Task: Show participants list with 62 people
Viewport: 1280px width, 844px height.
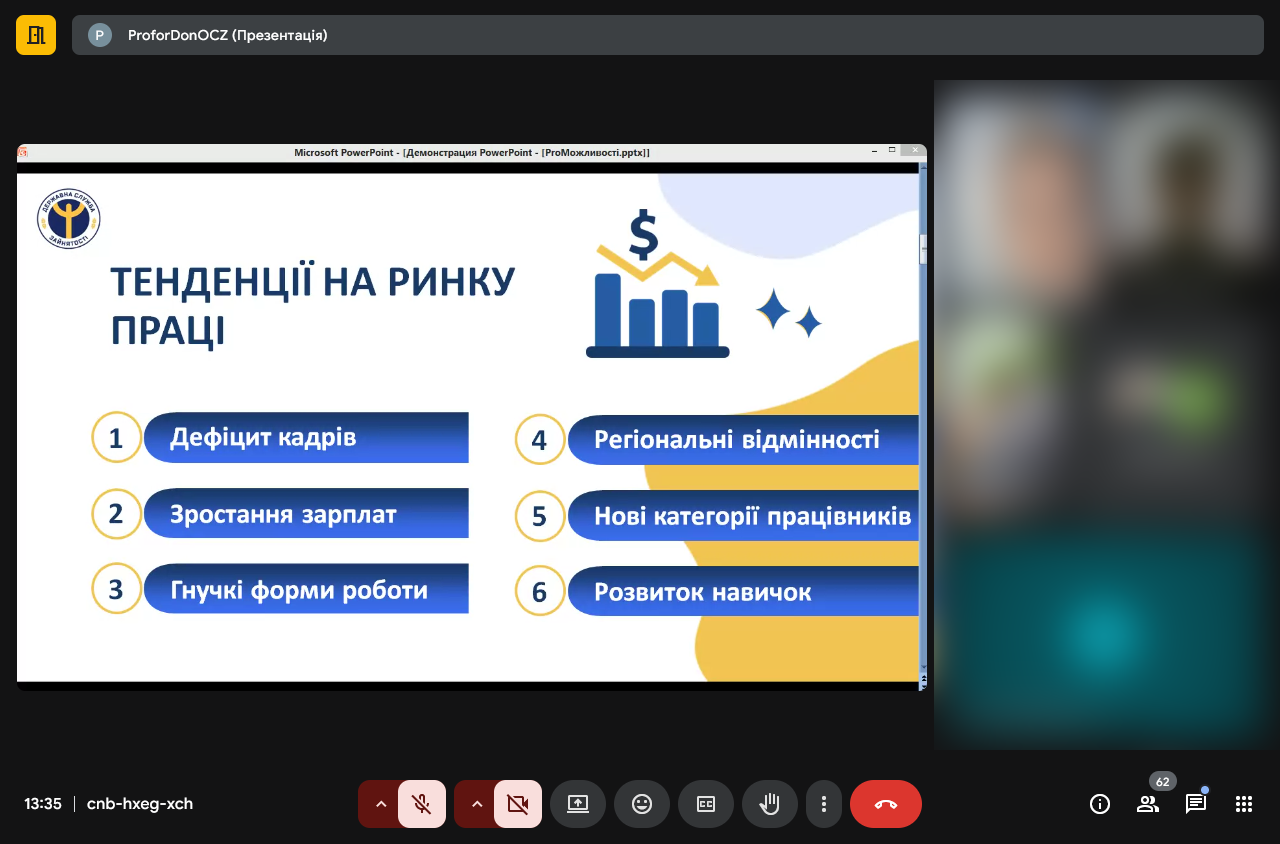Action: (1148, 804)
